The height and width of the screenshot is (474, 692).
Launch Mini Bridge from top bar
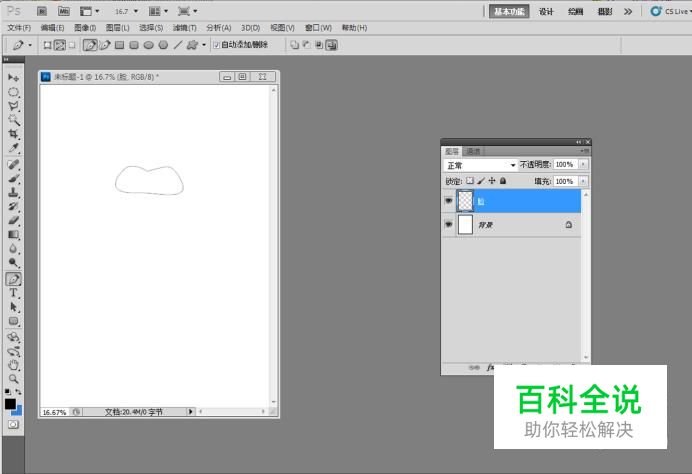pos(64,11)
